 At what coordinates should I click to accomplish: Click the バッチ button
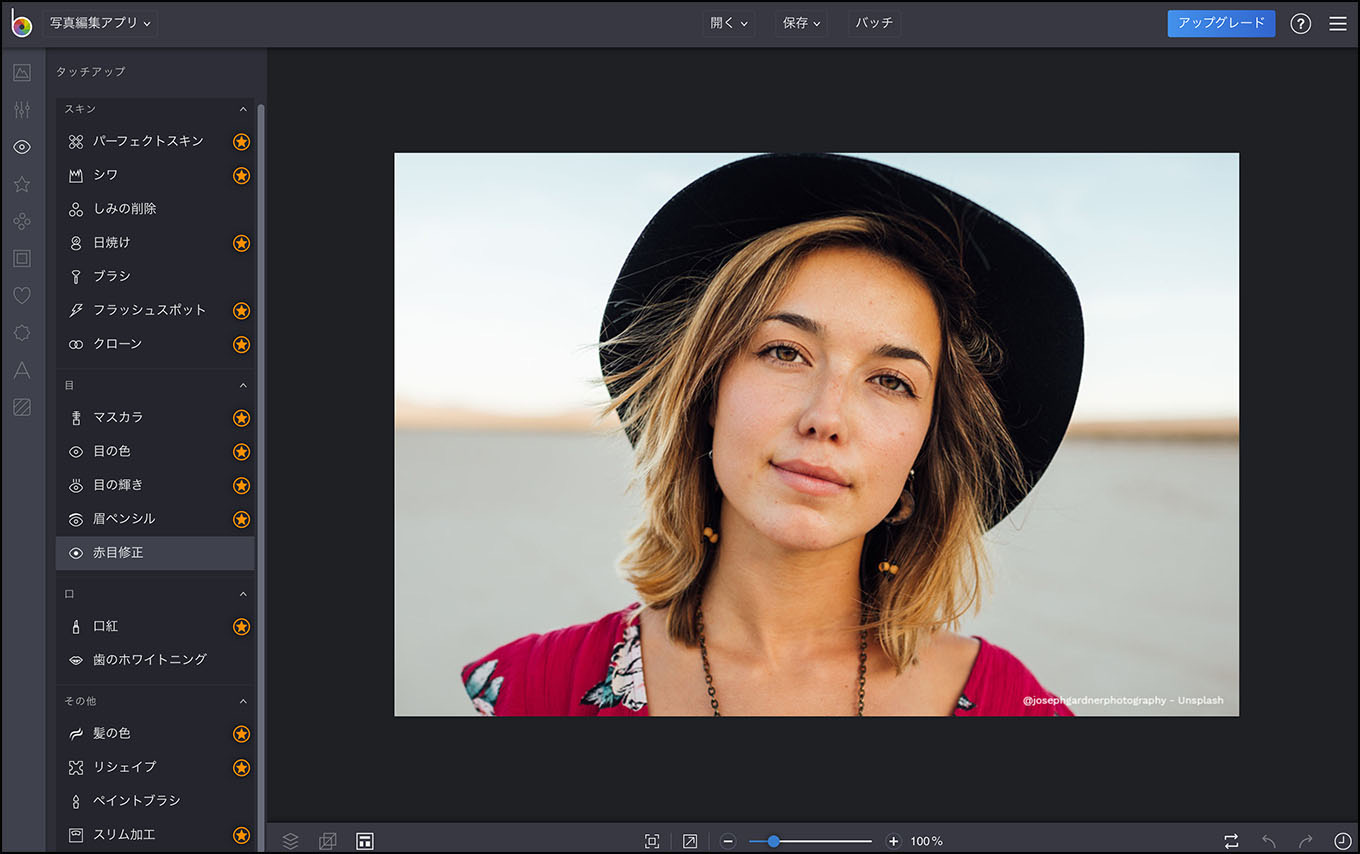[874, 23]
